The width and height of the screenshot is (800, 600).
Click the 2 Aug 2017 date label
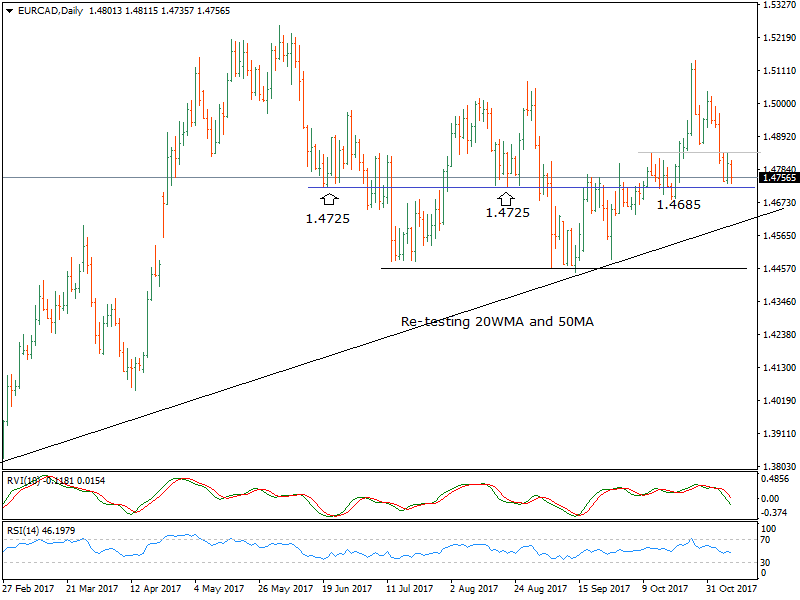(x=473, y=589)
